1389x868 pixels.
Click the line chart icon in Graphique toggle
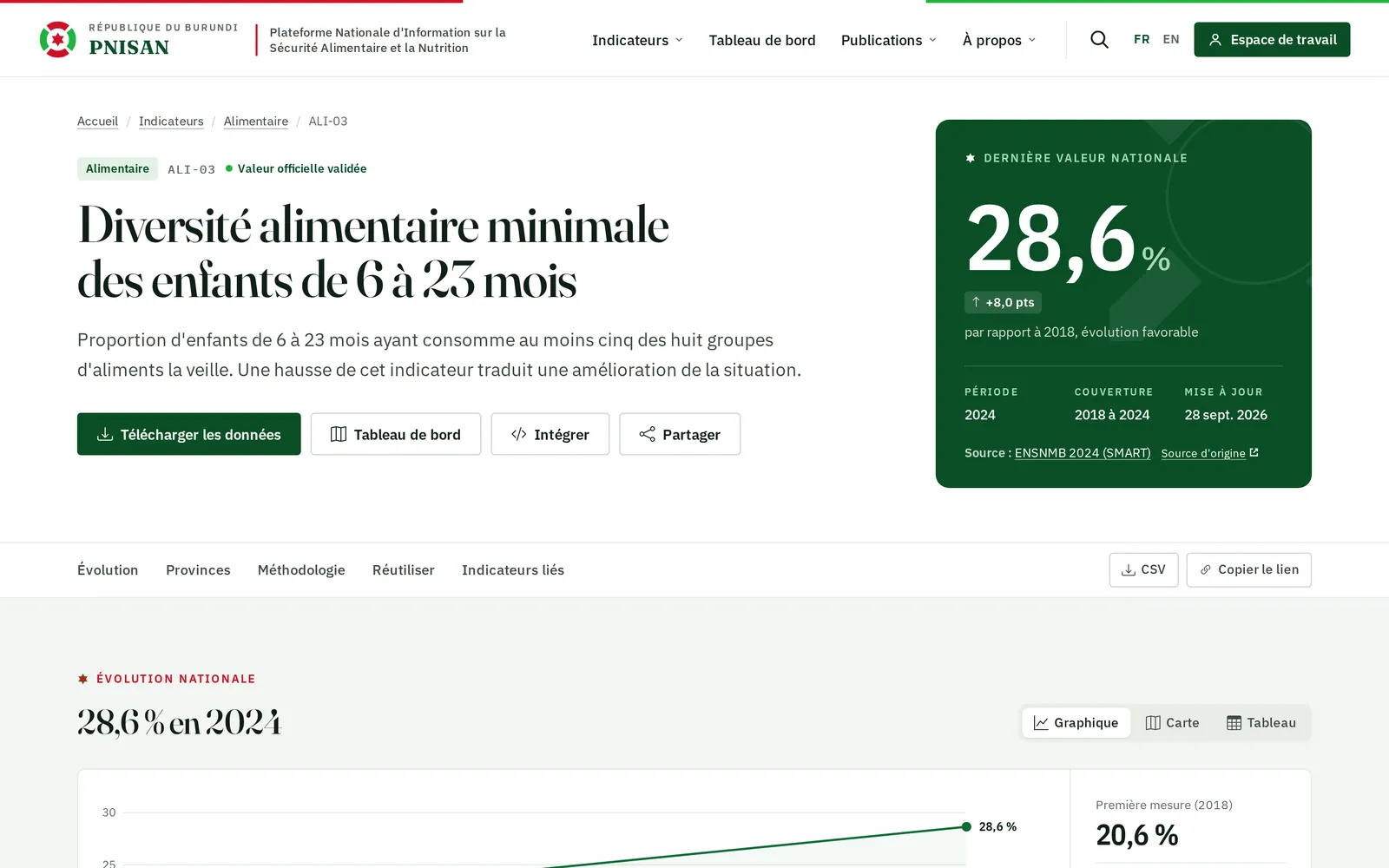pos(1041,723)
